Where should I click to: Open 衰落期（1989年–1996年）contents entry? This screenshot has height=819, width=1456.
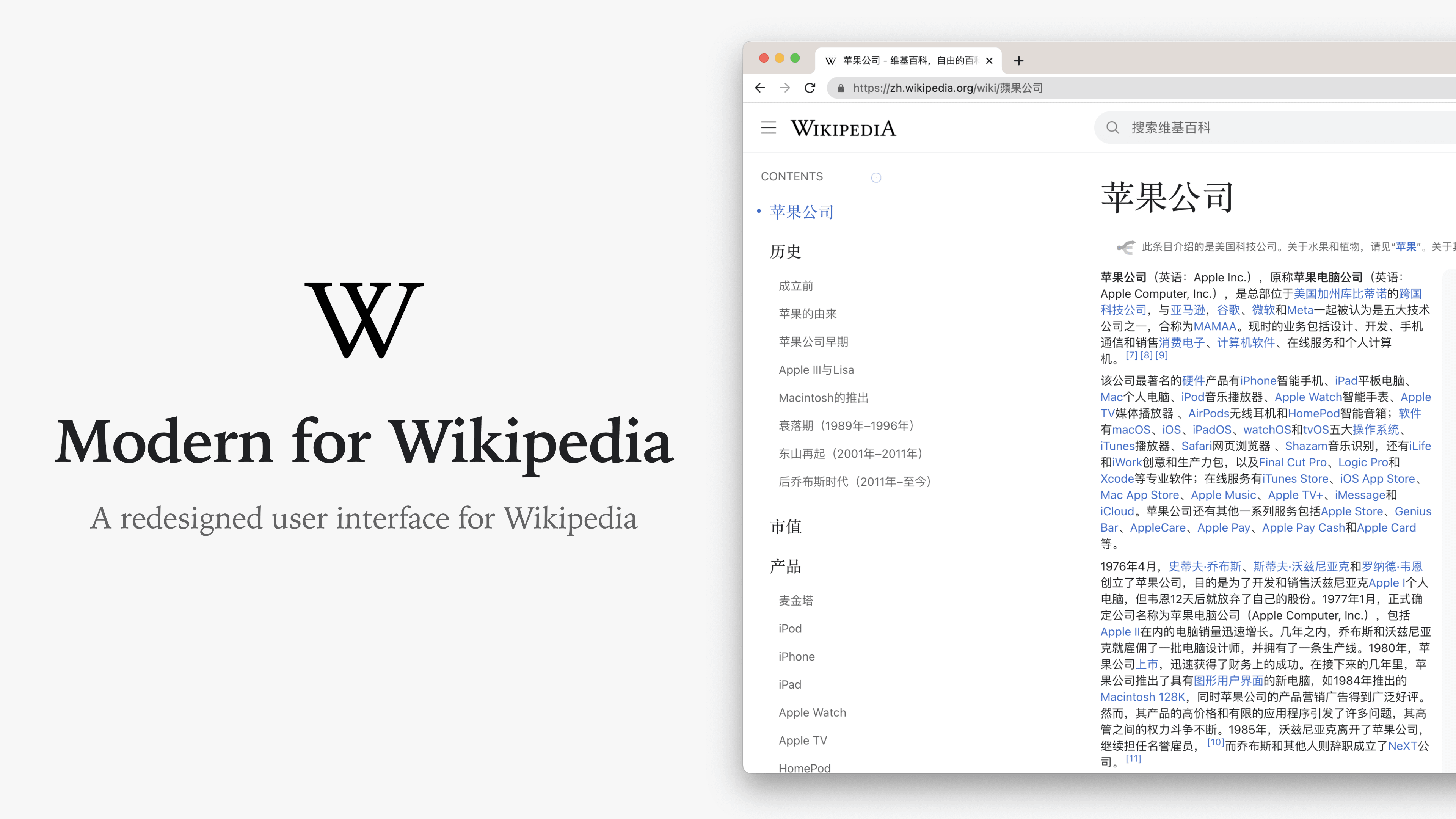pyautogui.click(x=847, y=425)
